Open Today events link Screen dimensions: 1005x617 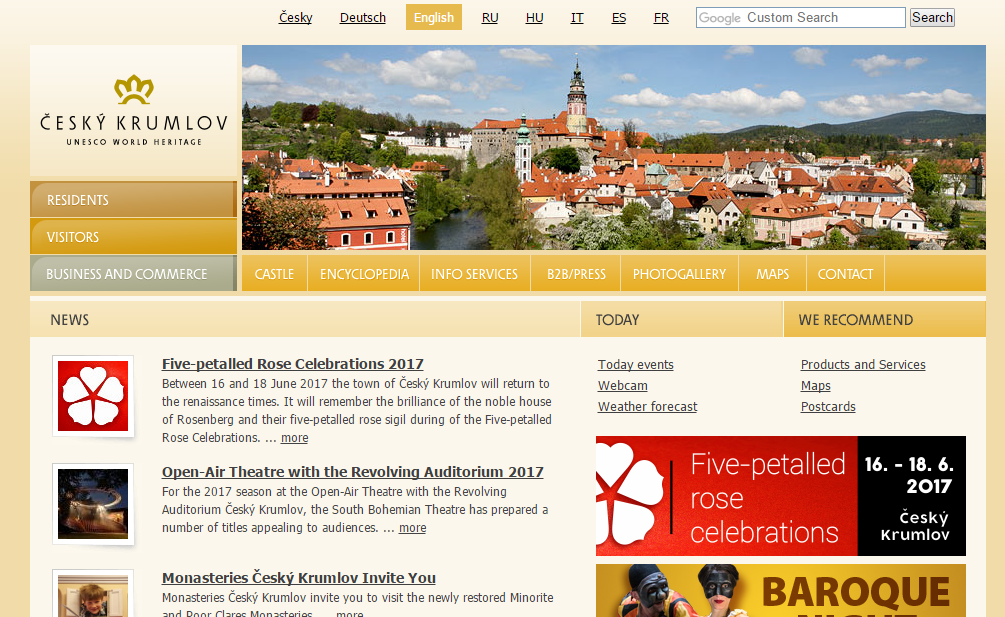click(636, 365)
